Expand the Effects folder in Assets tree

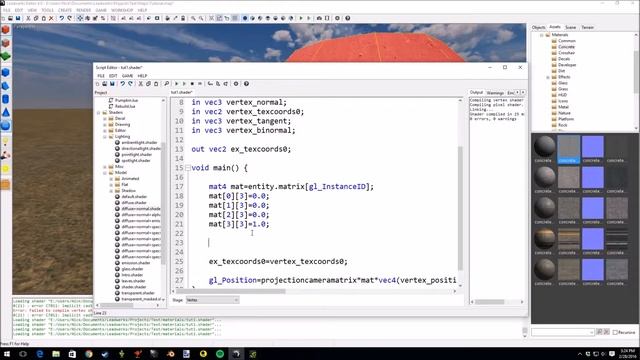(x=548, y=77)
